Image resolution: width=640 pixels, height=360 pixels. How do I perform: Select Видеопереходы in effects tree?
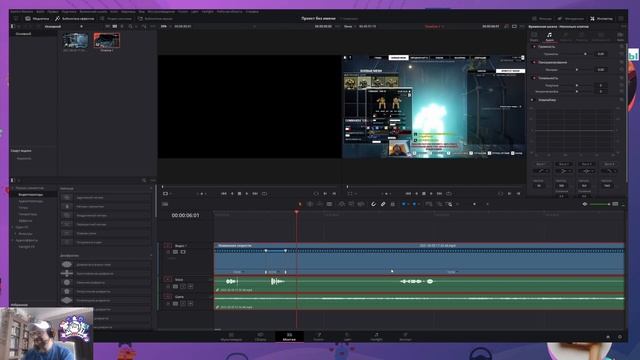pyautogui.click(x=31, y=195)
